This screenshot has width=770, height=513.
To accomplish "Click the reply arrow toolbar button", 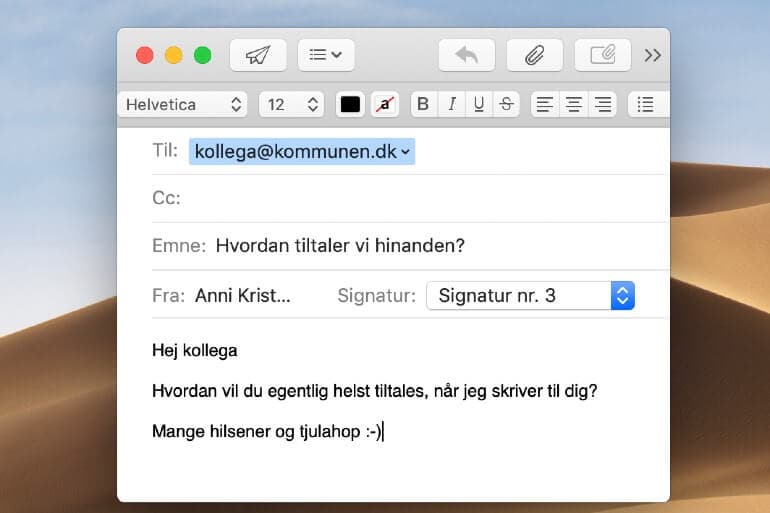I will point(467,55).
